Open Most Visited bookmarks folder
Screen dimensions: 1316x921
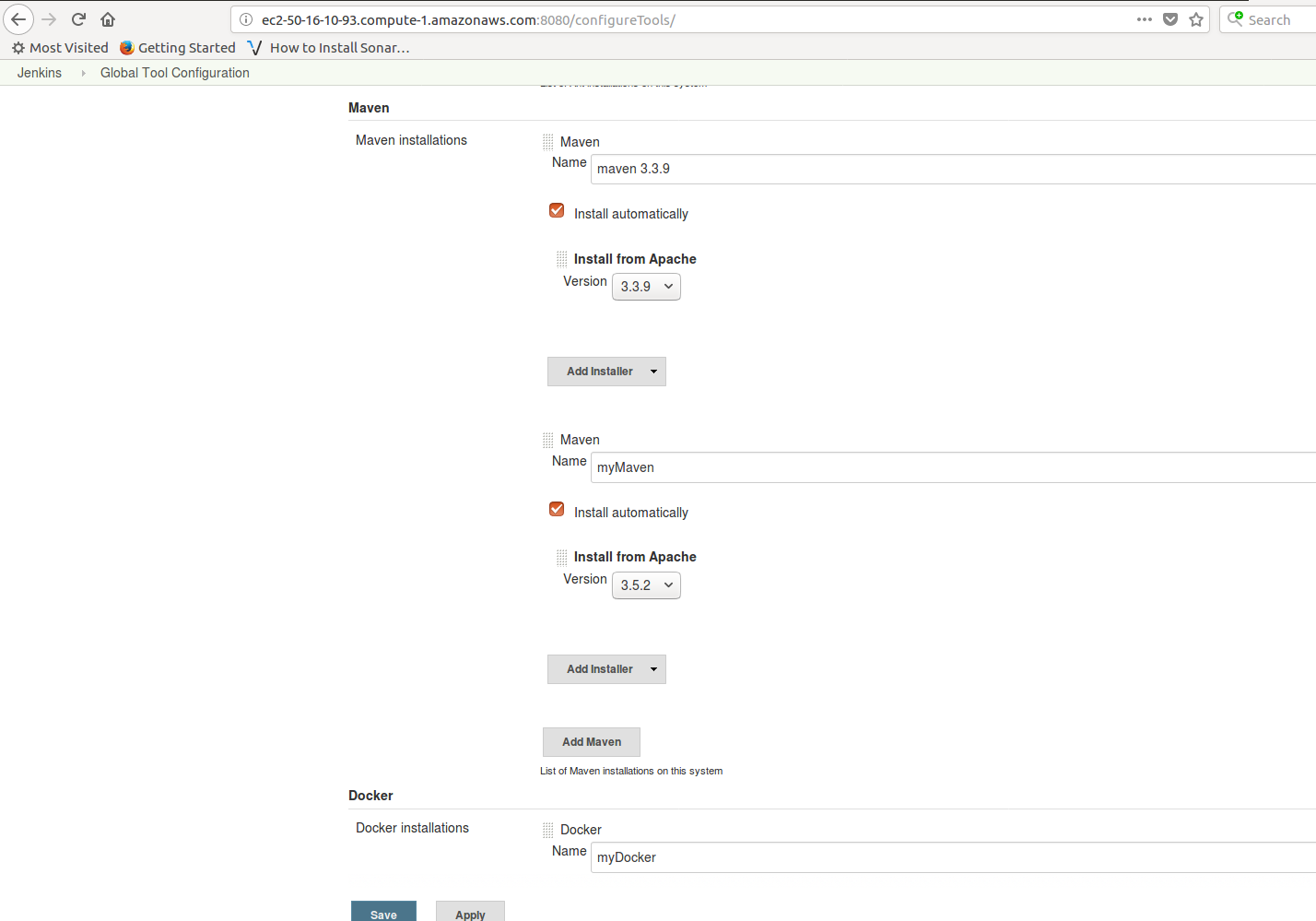tap(60, 48)
